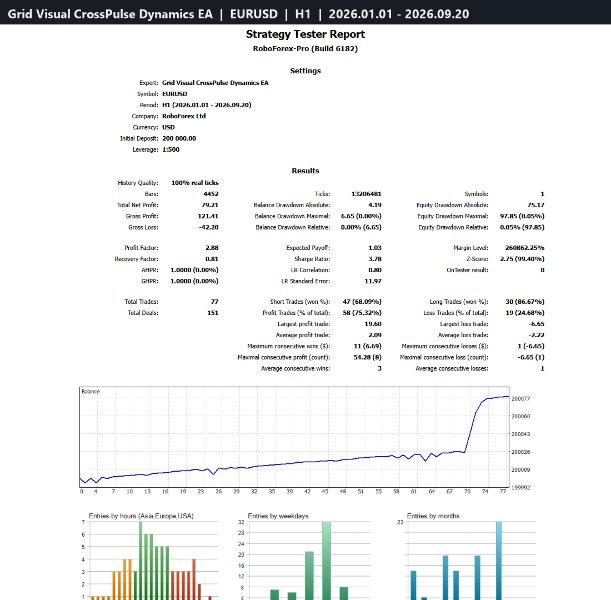
Task: Click the Recovery Factor value '0.81'
Action: click(x=212, y=259)
